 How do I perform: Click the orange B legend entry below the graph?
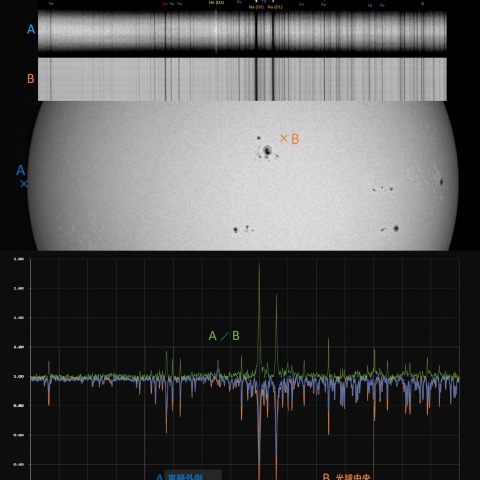347,477
